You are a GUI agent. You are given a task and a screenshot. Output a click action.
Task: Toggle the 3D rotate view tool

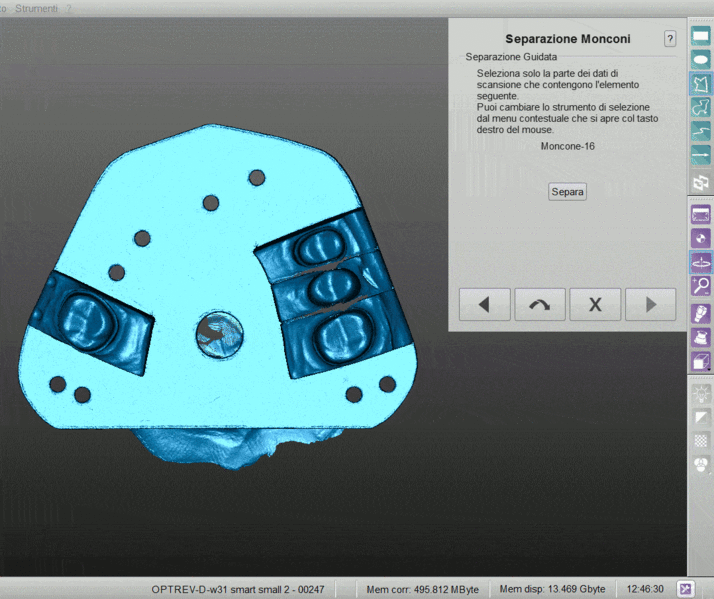701,262
